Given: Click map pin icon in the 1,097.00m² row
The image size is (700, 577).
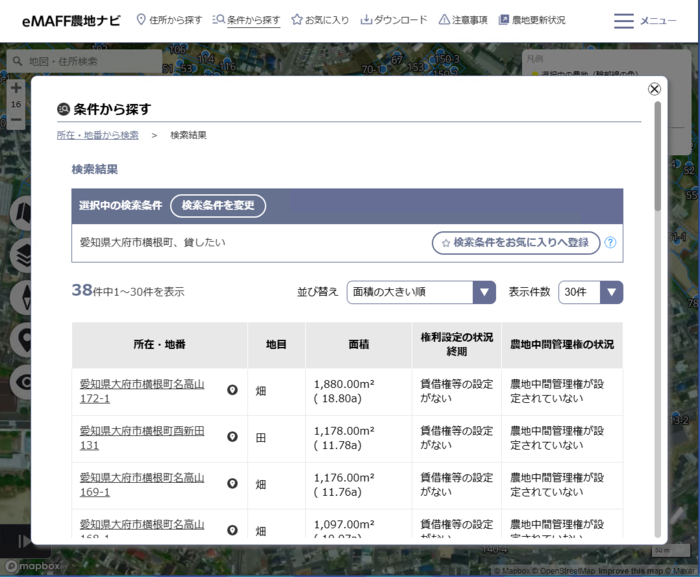Looking at the screenshot, I should click(232, 530).
